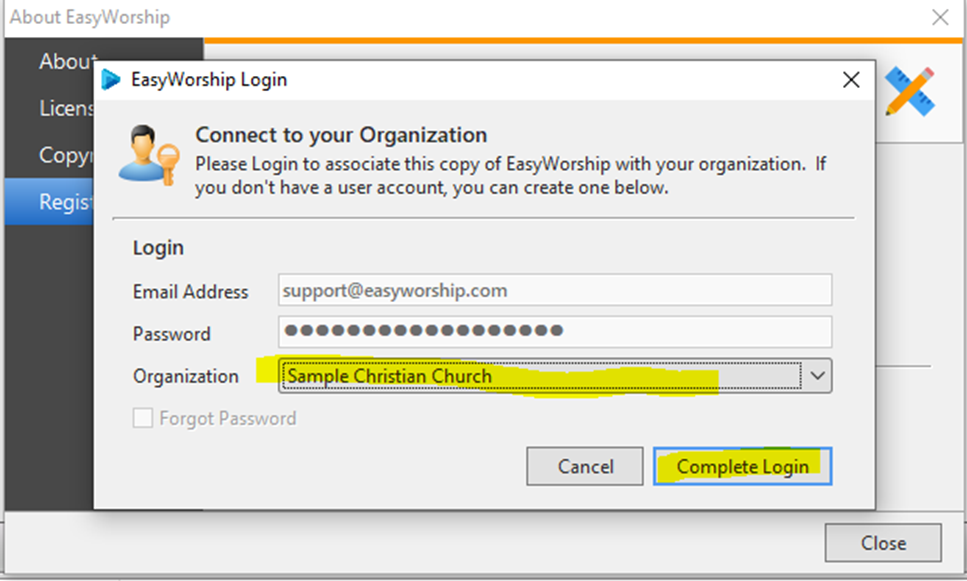Click the pencil and ruler icon
The height and width of the screenshot is (581, 967).
click(x=910, y=92)
